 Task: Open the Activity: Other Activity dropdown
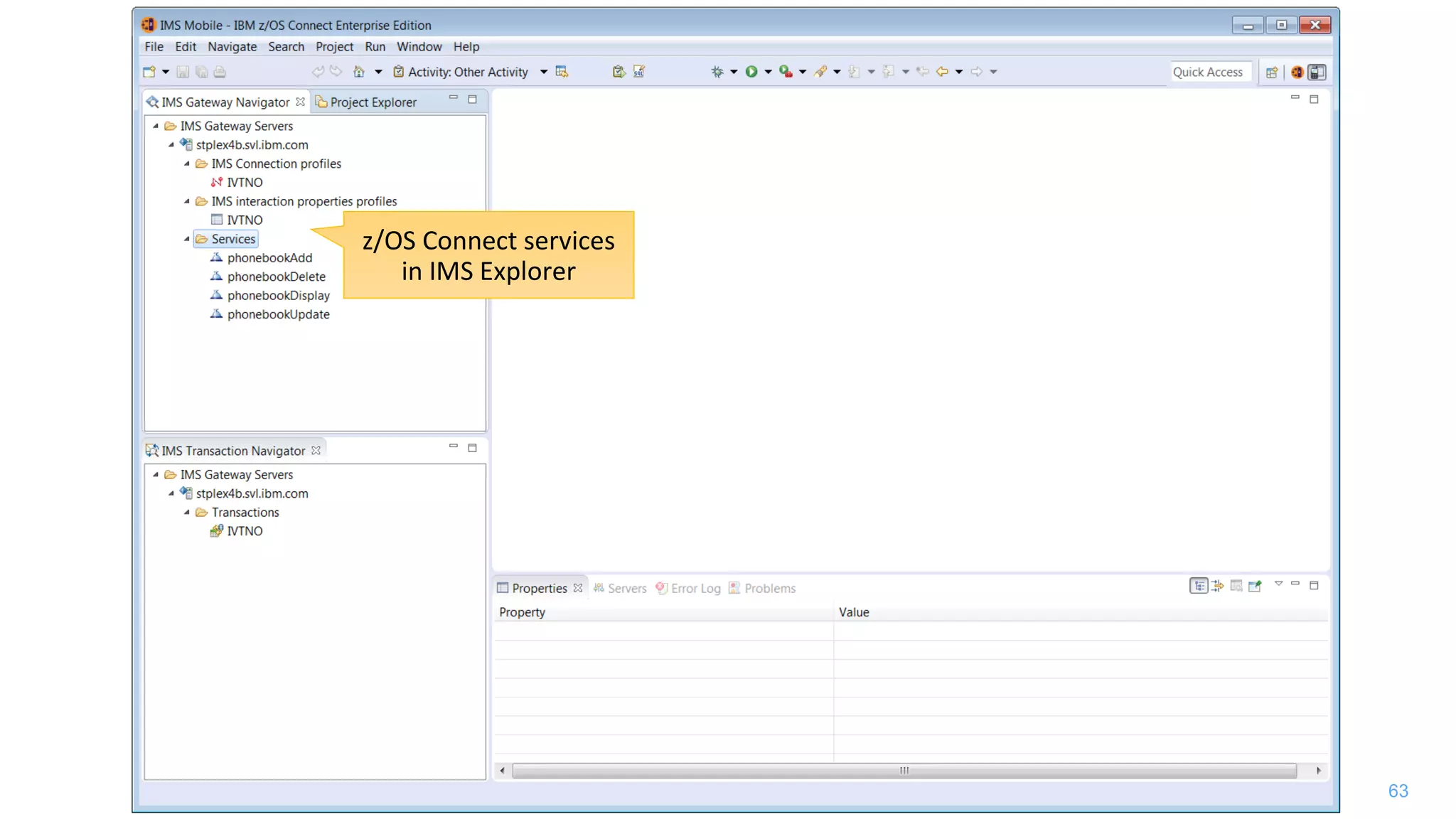pos(543,72)
